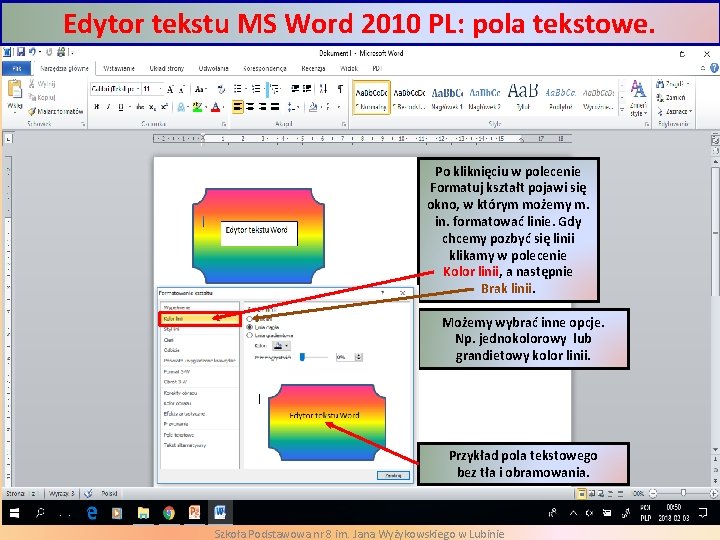Click the Zamień replace button

(670, 97)
